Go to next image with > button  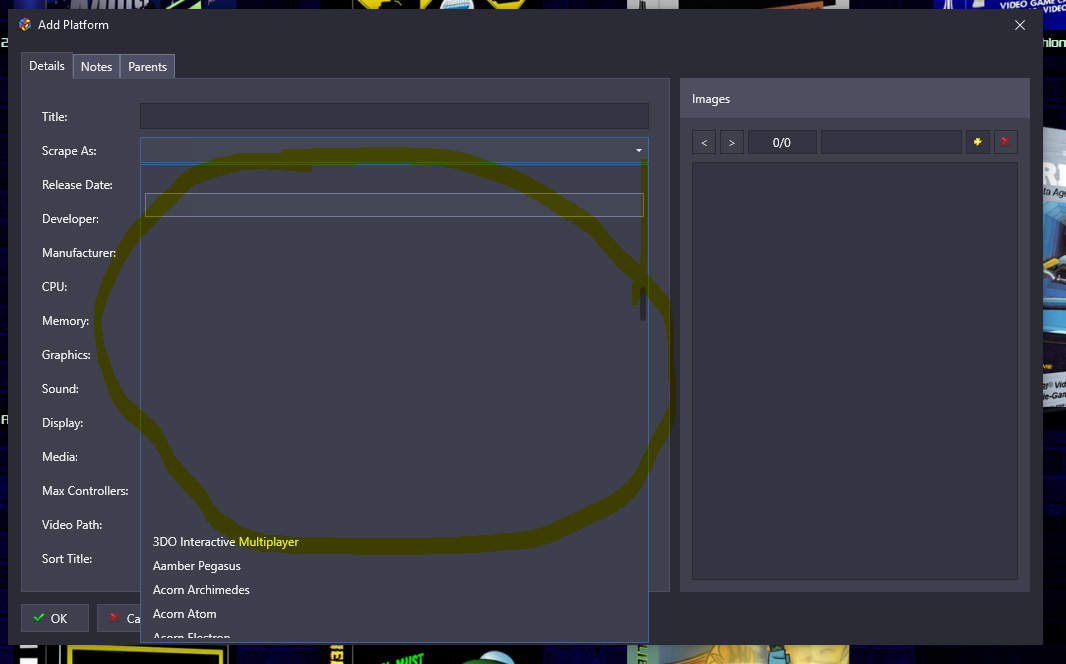pos(732,143)
